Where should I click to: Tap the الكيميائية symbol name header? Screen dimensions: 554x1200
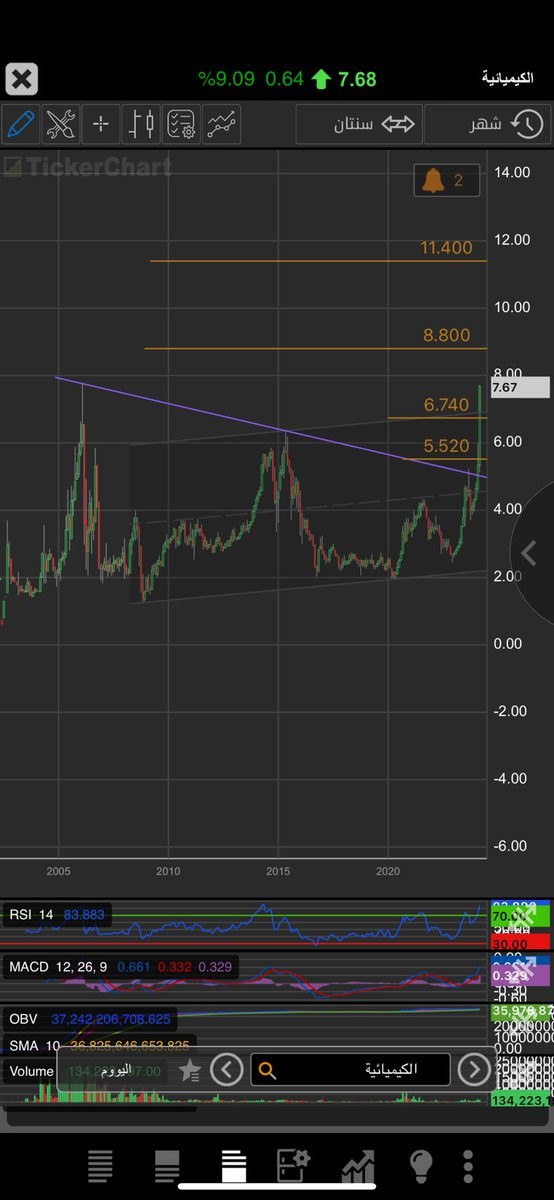click(508, 78)
